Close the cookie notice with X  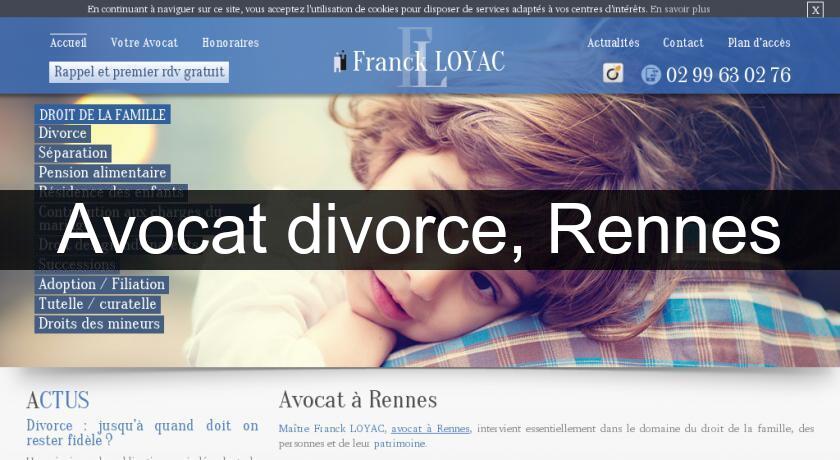point(815,10)
